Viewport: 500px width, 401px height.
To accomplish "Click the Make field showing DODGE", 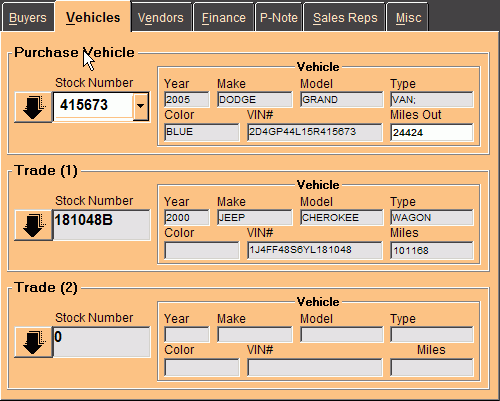I will [x=255, y=100].
